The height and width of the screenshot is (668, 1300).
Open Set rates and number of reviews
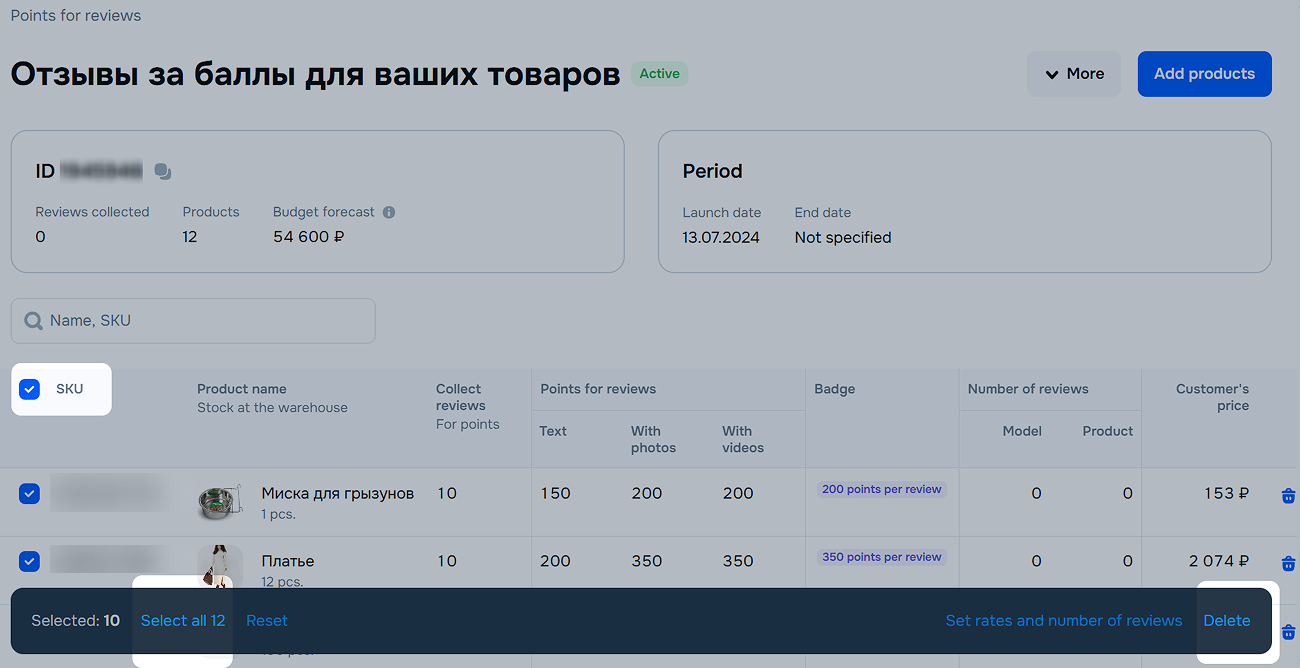1063,621
